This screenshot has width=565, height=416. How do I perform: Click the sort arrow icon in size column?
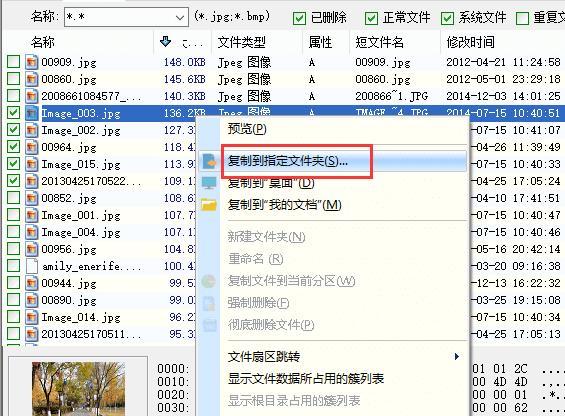pyautogui.click(x=165, y=41)
